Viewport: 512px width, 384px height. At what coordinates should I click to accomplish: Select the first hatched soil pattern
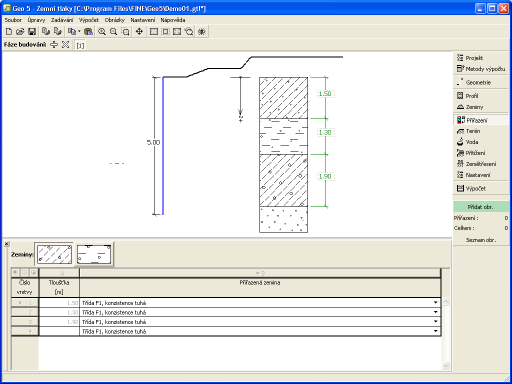(x=54, y=254)
